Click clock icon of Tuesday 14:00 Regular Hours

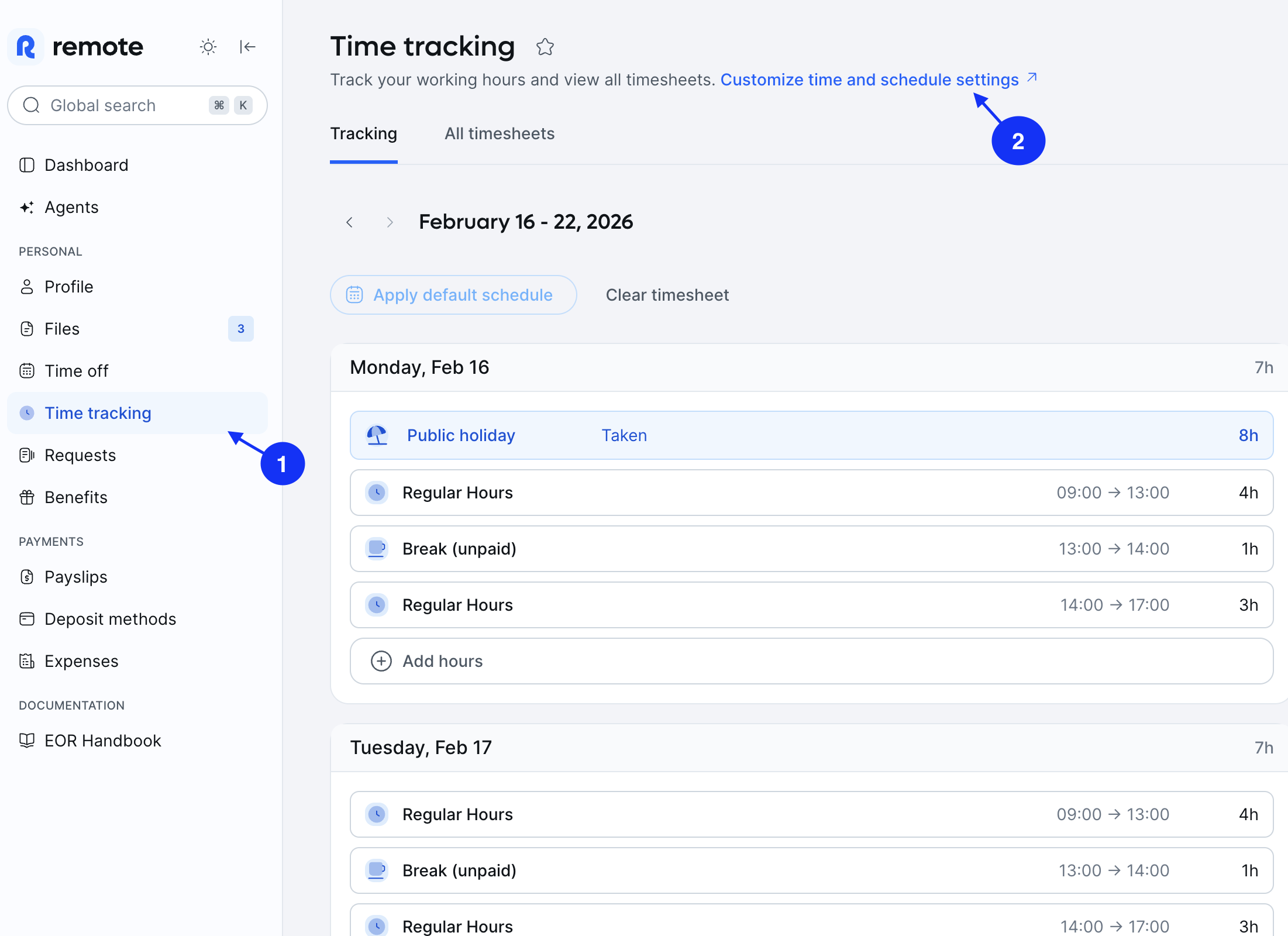point(377,927)
